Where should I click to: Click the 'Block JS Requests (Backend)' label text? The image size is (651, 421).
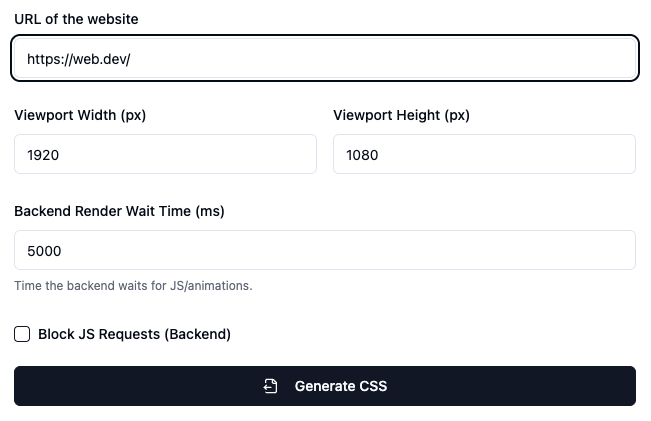(x=134, y=334)
